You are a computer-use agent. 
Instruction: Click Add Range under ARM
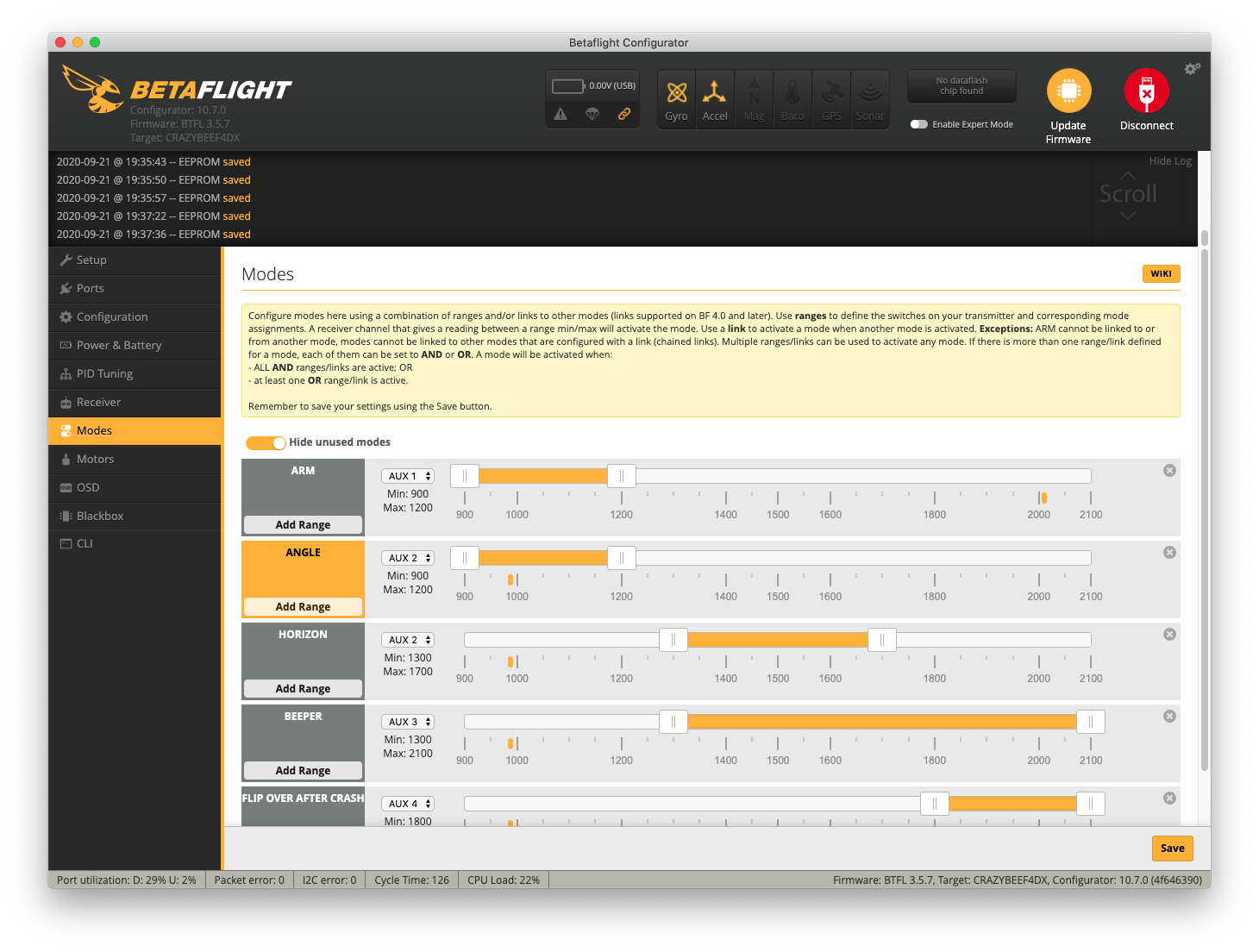(303, 525)
